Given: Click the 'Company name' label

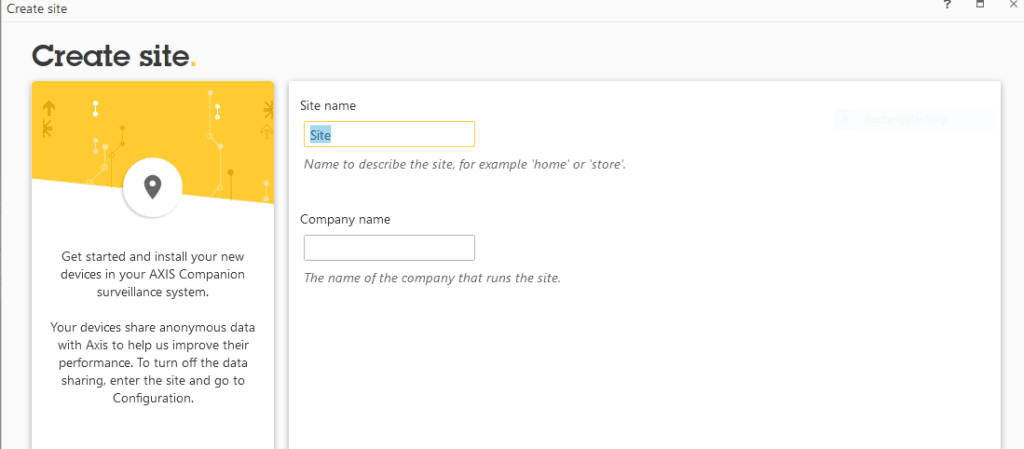Looking at the screenshot, I should click(345, 219).
